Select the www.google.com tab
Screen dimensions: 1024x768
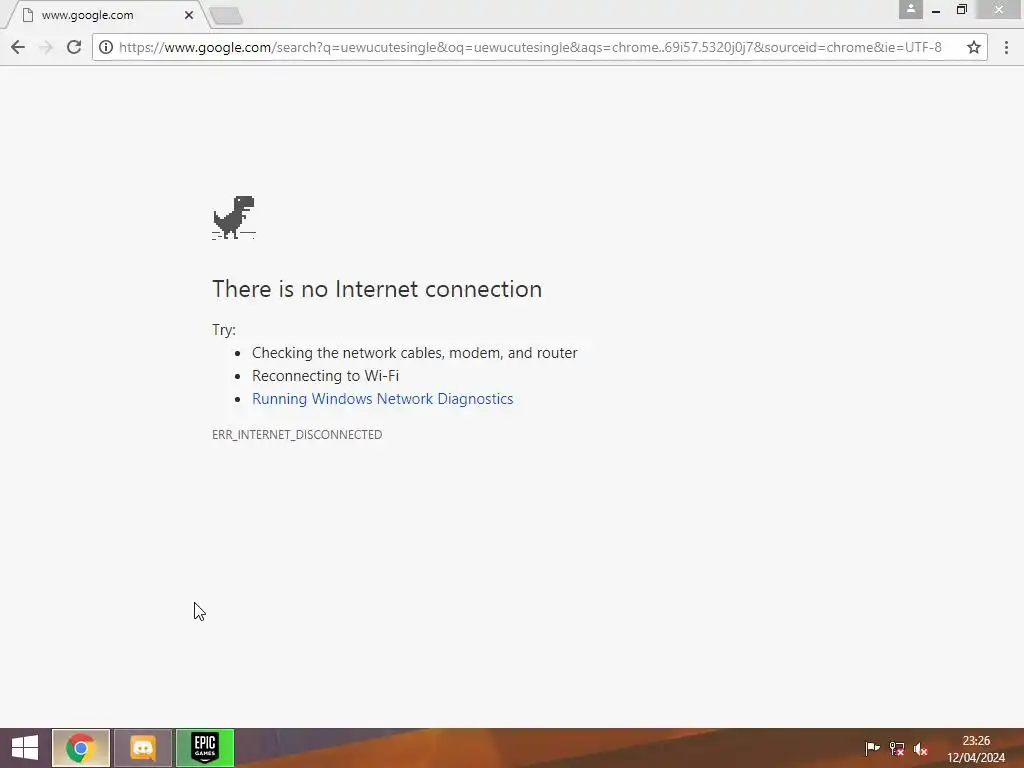pos(108,15)
